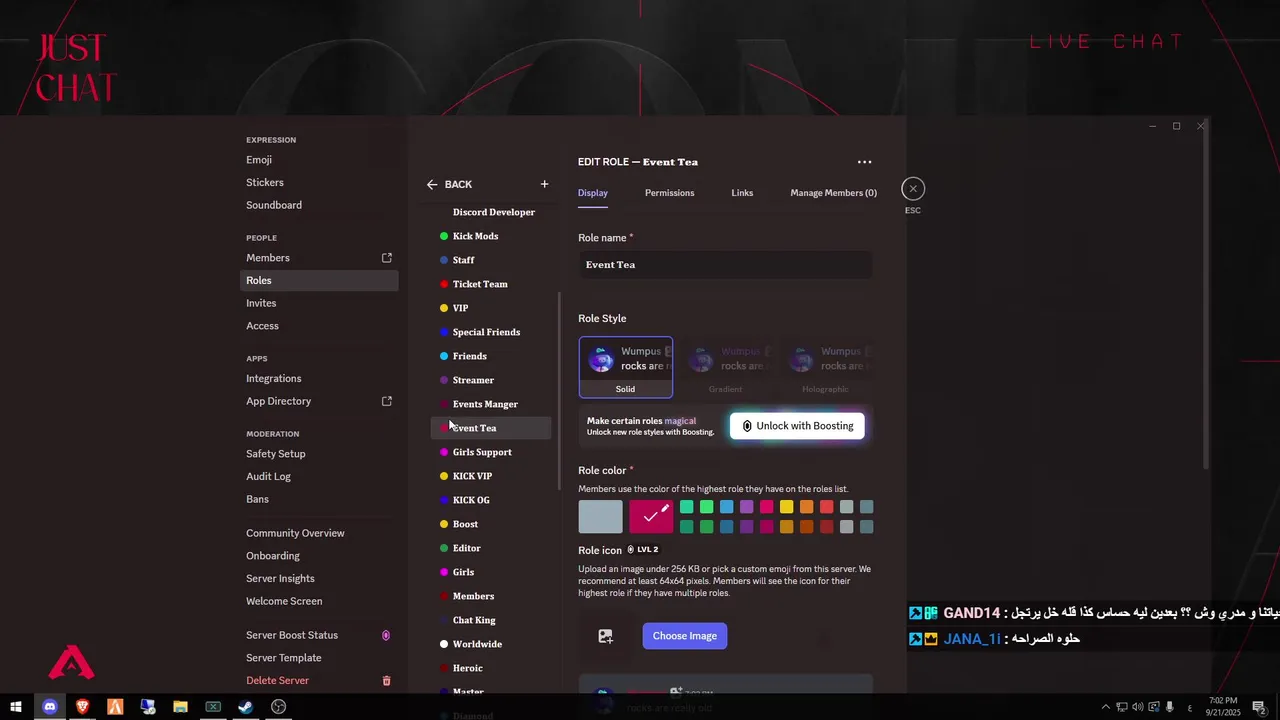Click the microphone tray icon
Screen dimensions: 1280x720
coord(1169,708)
